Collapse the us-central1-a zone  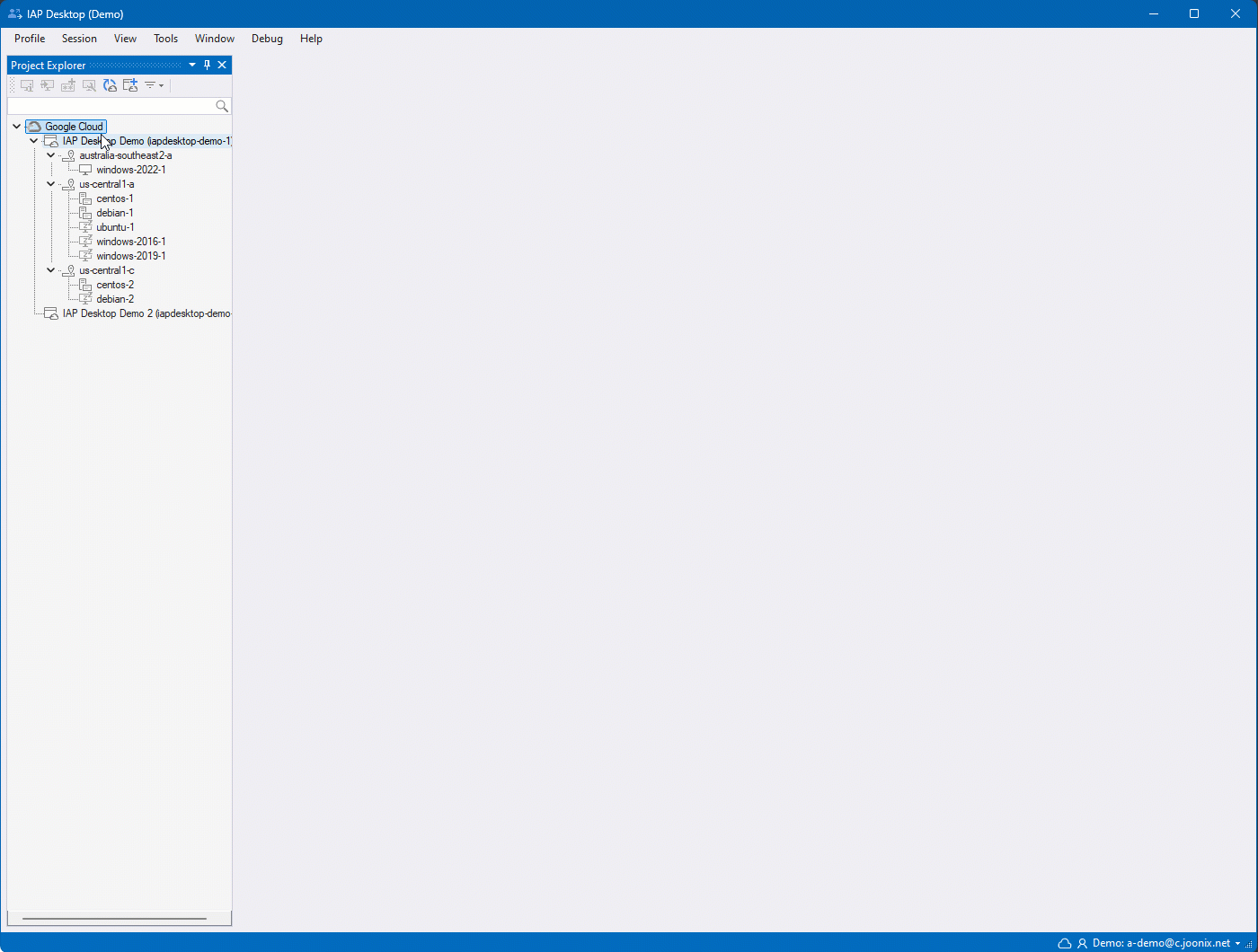[x=51, y=184]
